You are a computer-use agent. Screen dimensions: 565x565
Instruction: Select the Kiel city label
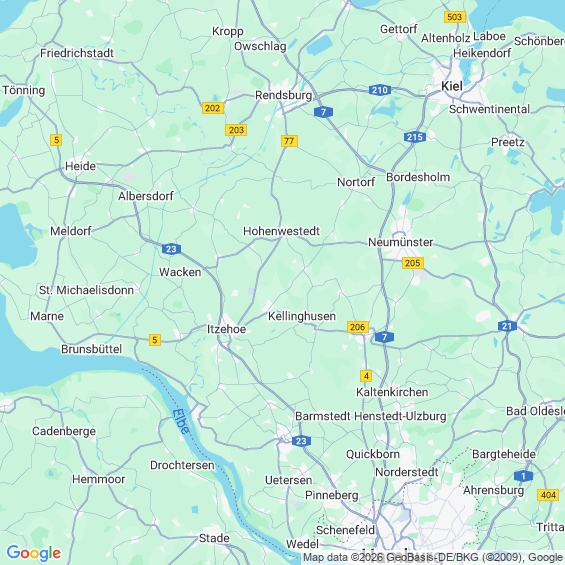(x=452, y=86)
